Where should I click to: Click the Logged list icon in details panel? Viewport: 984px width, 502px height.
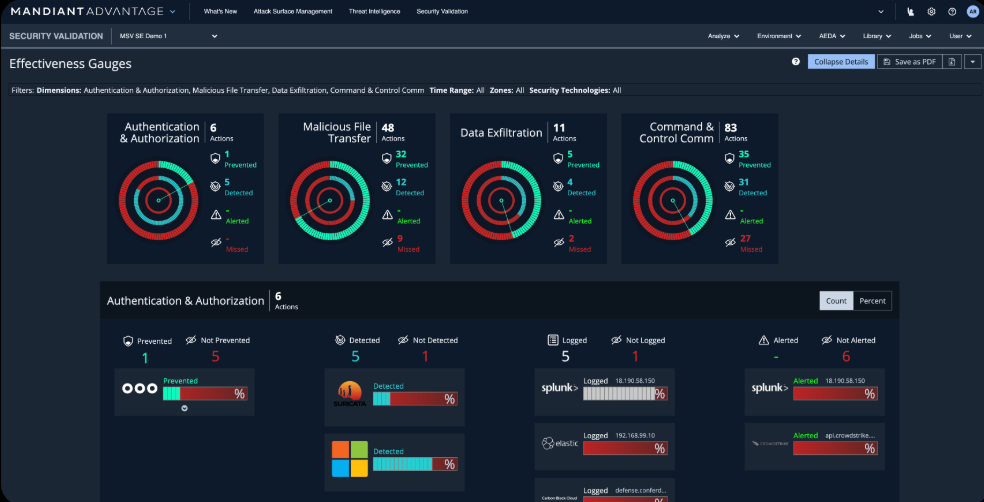click(553, 340)
